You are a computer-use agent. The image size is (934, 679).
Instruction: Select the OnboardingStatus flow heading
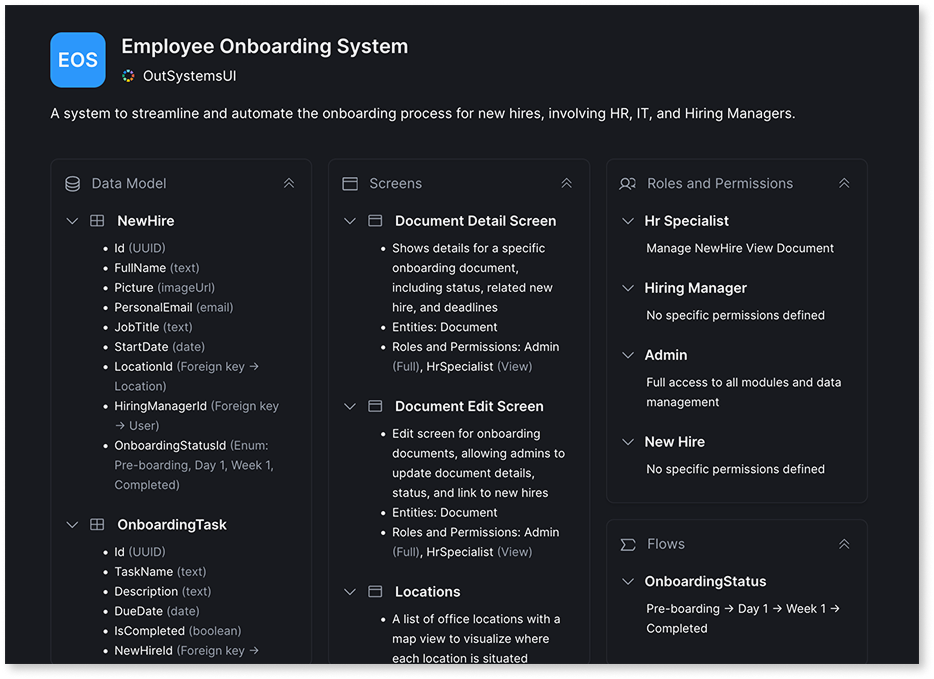tap(705, 581)
